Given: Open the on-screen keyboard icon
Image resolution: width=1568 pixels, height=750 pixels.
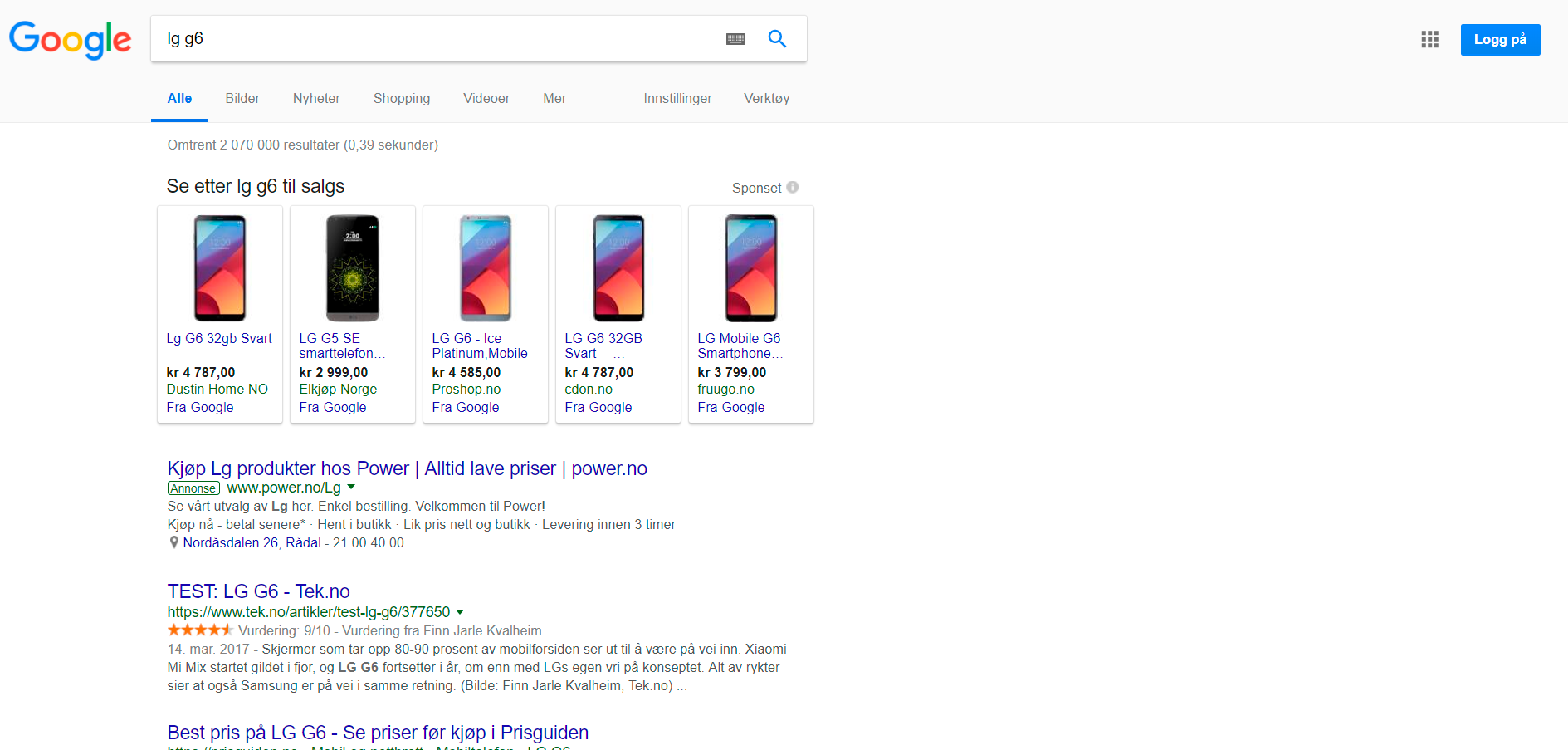Looking at the screenshot, I should (x=735, y=39).
